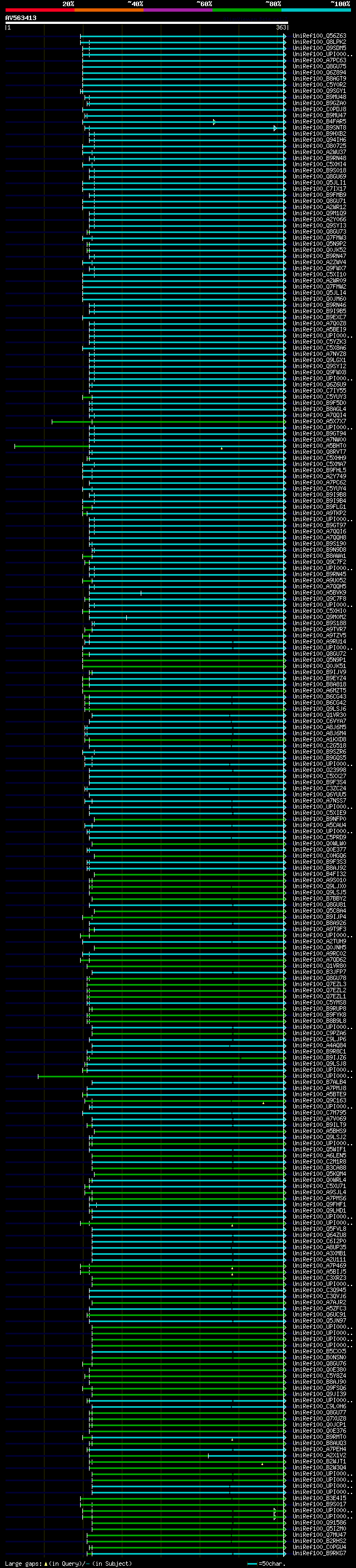The width and height of the screenshot is (356, 1568).
Task: Click the UniRef100_Q7FMW3 label
Action: pyautogui.click(x=319, y=238)
